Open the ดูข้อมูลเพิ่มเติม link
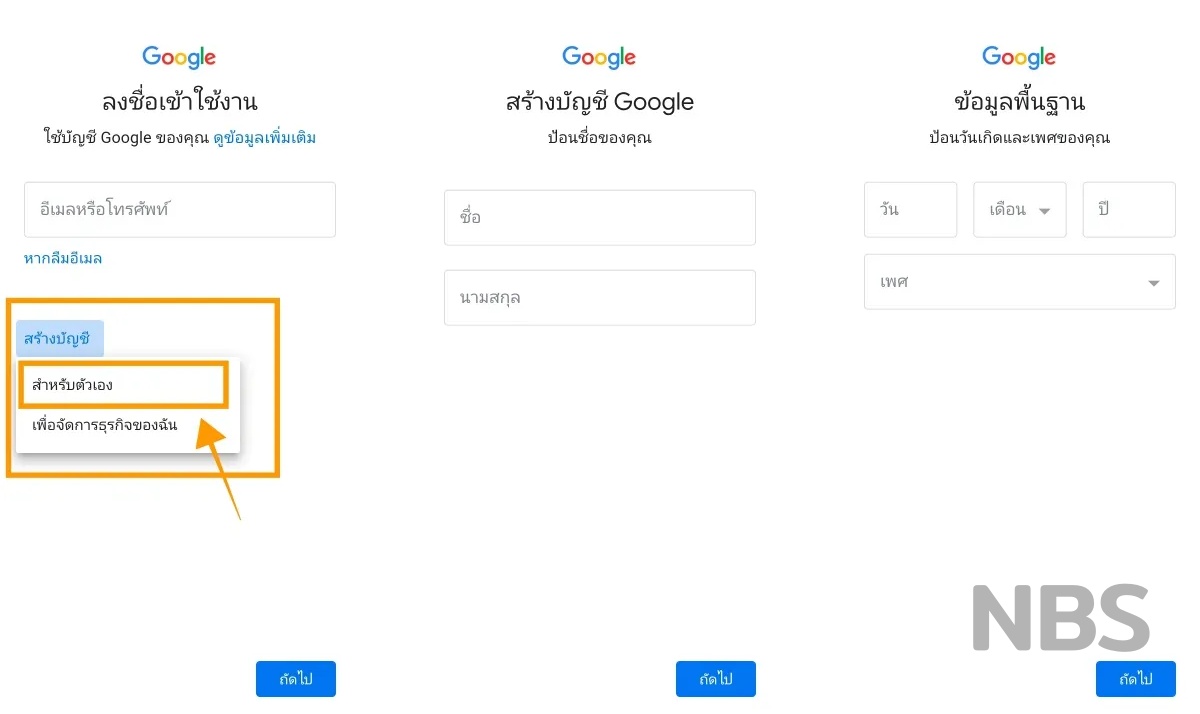 pos(264,138)
